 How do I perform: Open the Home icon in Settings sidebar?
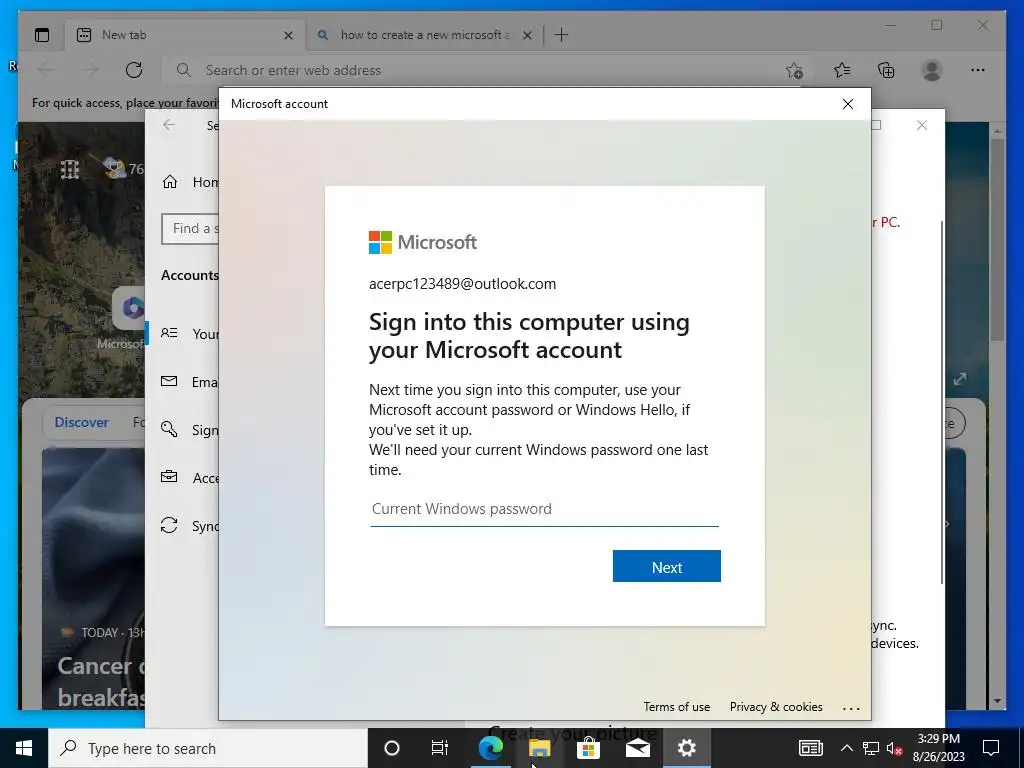click(x=170, y=182)
